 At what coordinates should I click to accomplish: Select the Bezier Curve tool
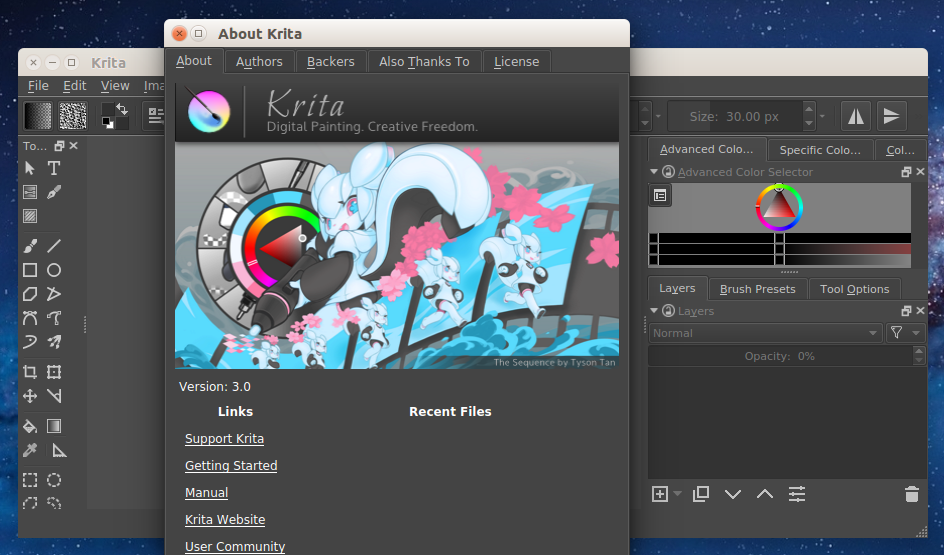coord(30,318)
